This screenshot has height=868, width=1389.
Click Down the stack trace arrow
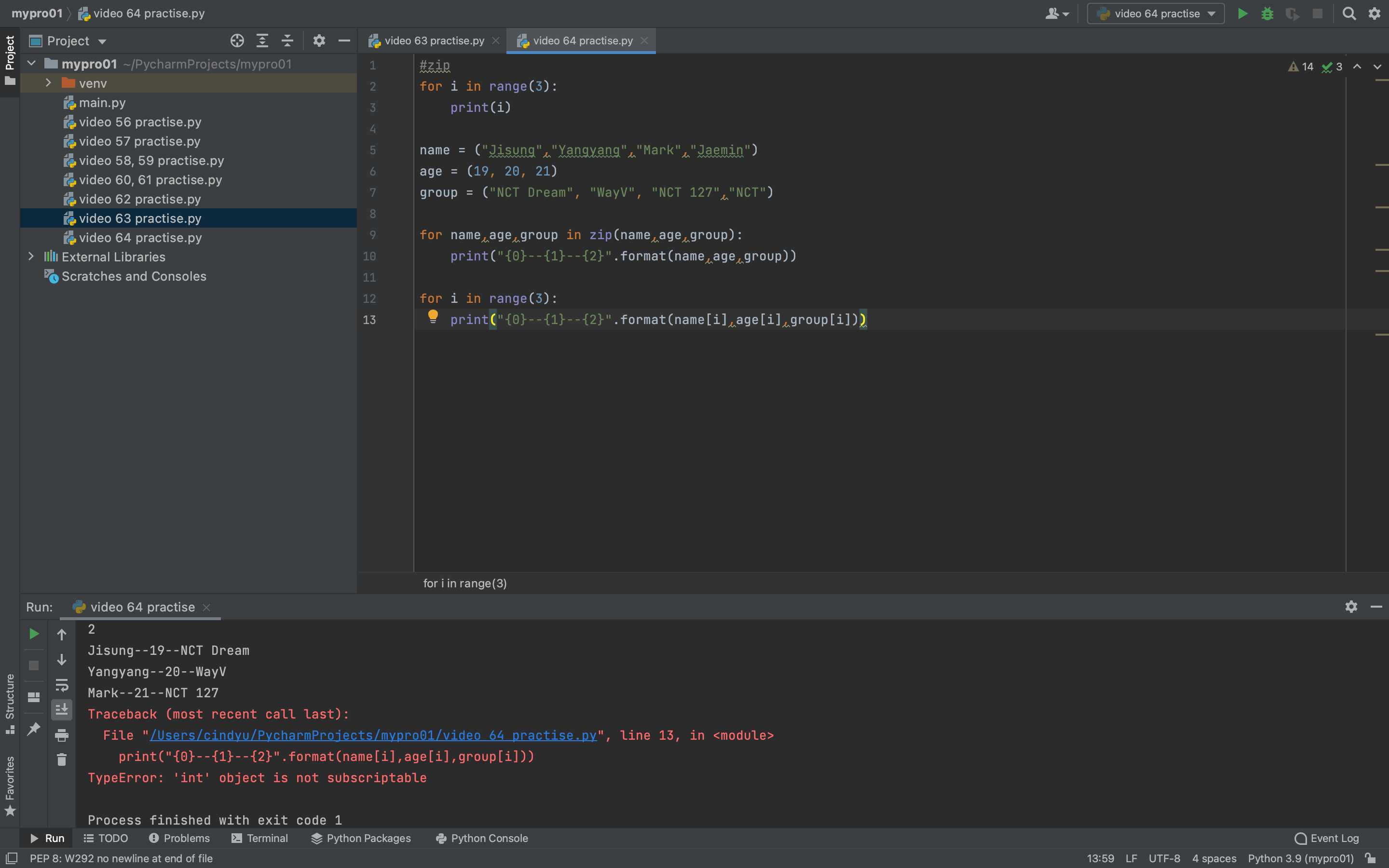[x=61, y=660]
